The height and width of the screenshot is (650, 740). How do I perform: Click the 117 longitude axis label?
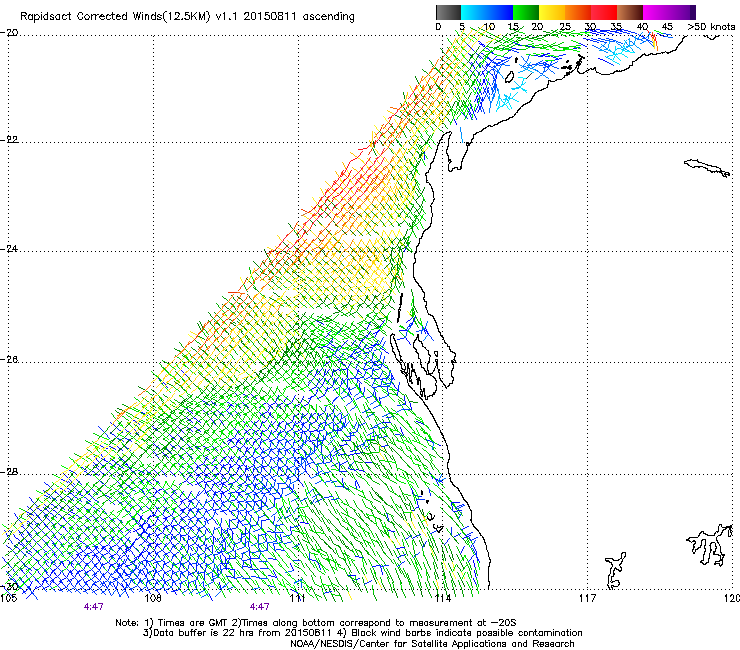tap(588, 599)
